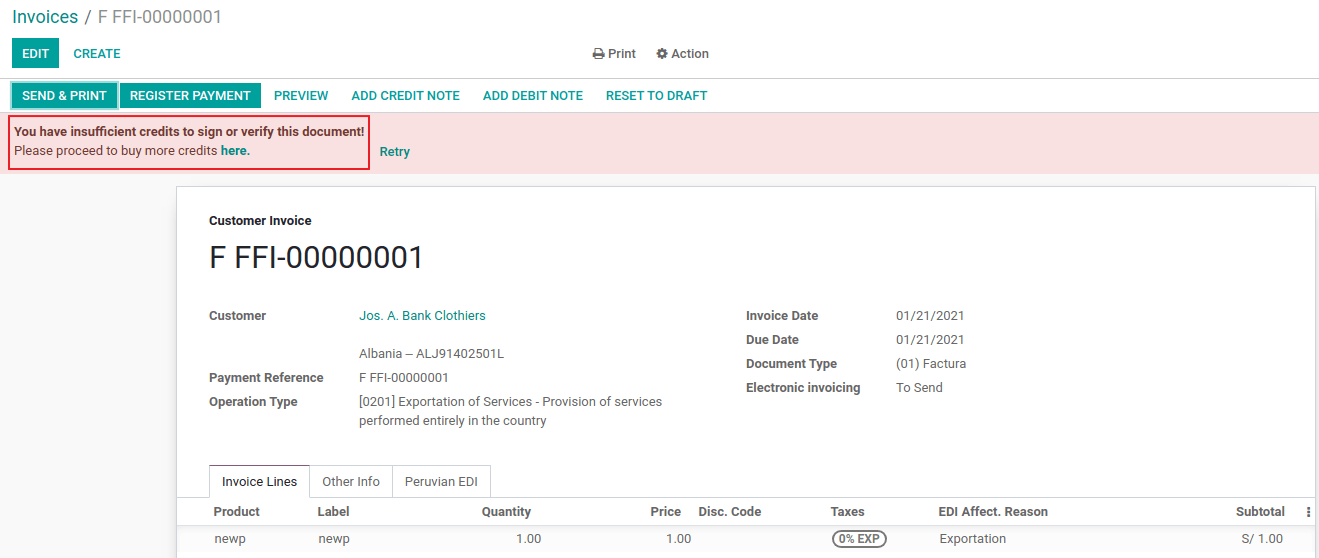This screenshot has width=1319, height=558.
Task: Open the Print dropdown with printer icon
Action: [x=614, y=54]
